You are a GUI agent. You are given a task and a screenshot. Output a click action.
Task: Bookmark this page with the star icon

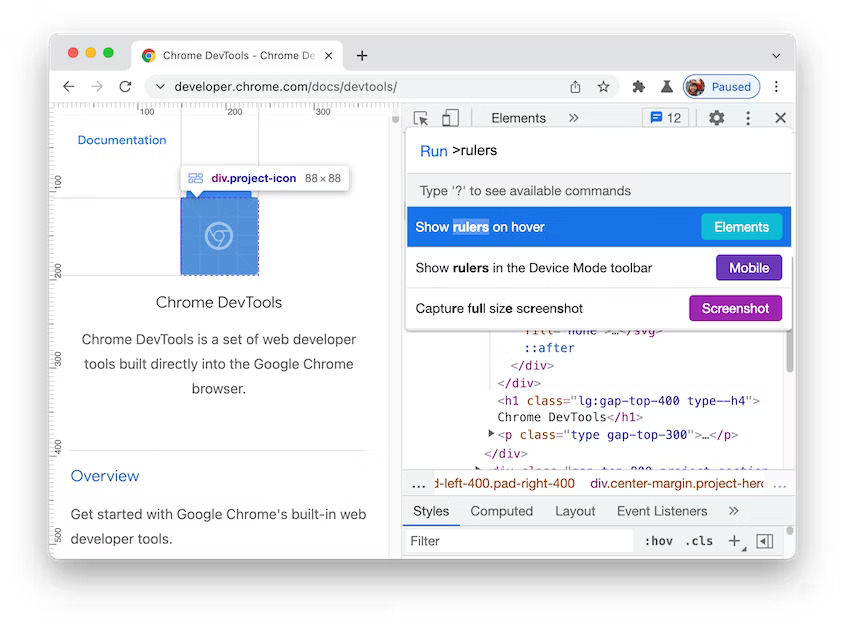coord(604,87)
